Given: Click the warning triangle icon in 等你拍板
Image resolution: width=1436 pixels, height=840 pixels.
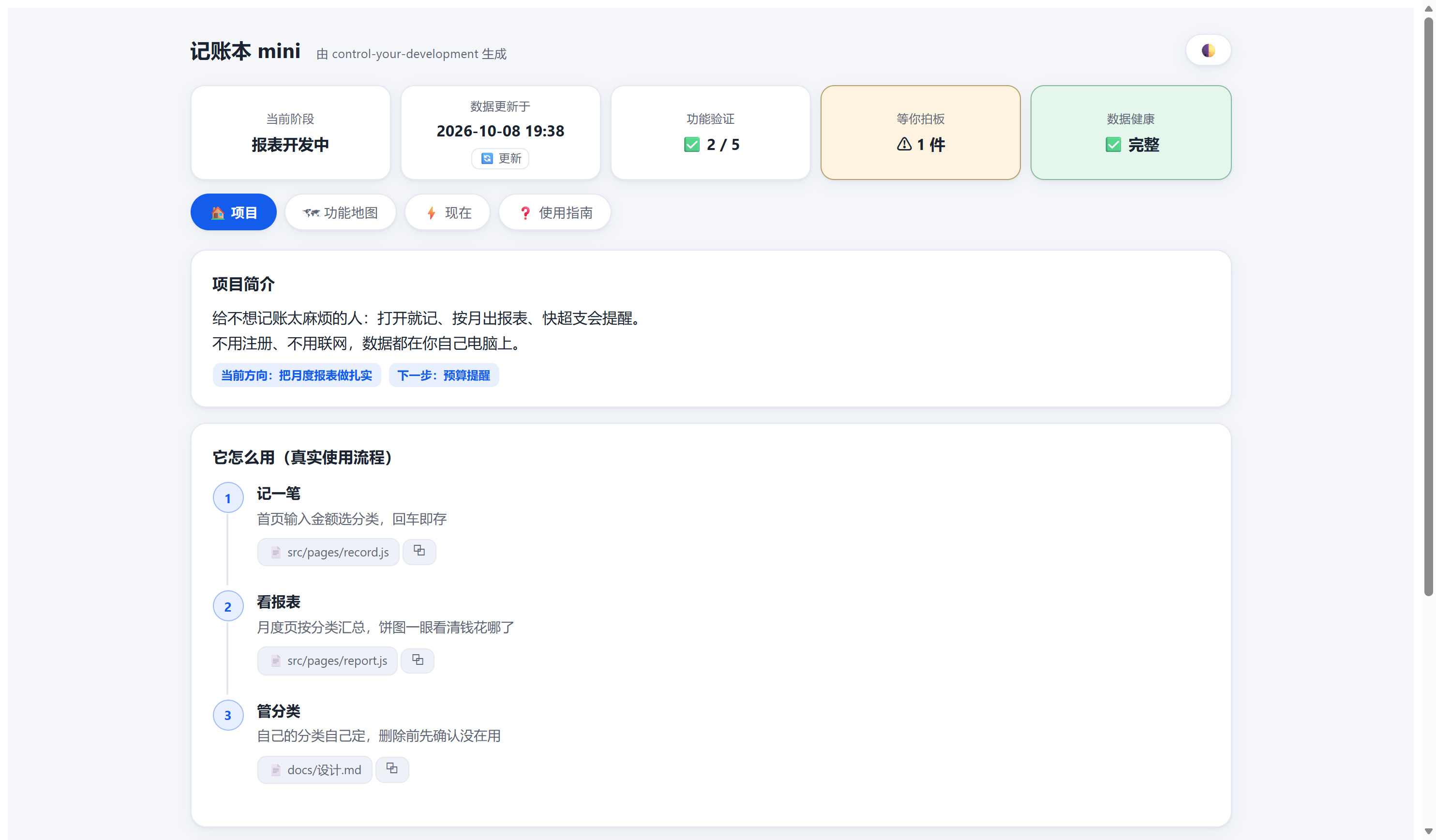Looking at the screenshot, I should click(904, 144).
